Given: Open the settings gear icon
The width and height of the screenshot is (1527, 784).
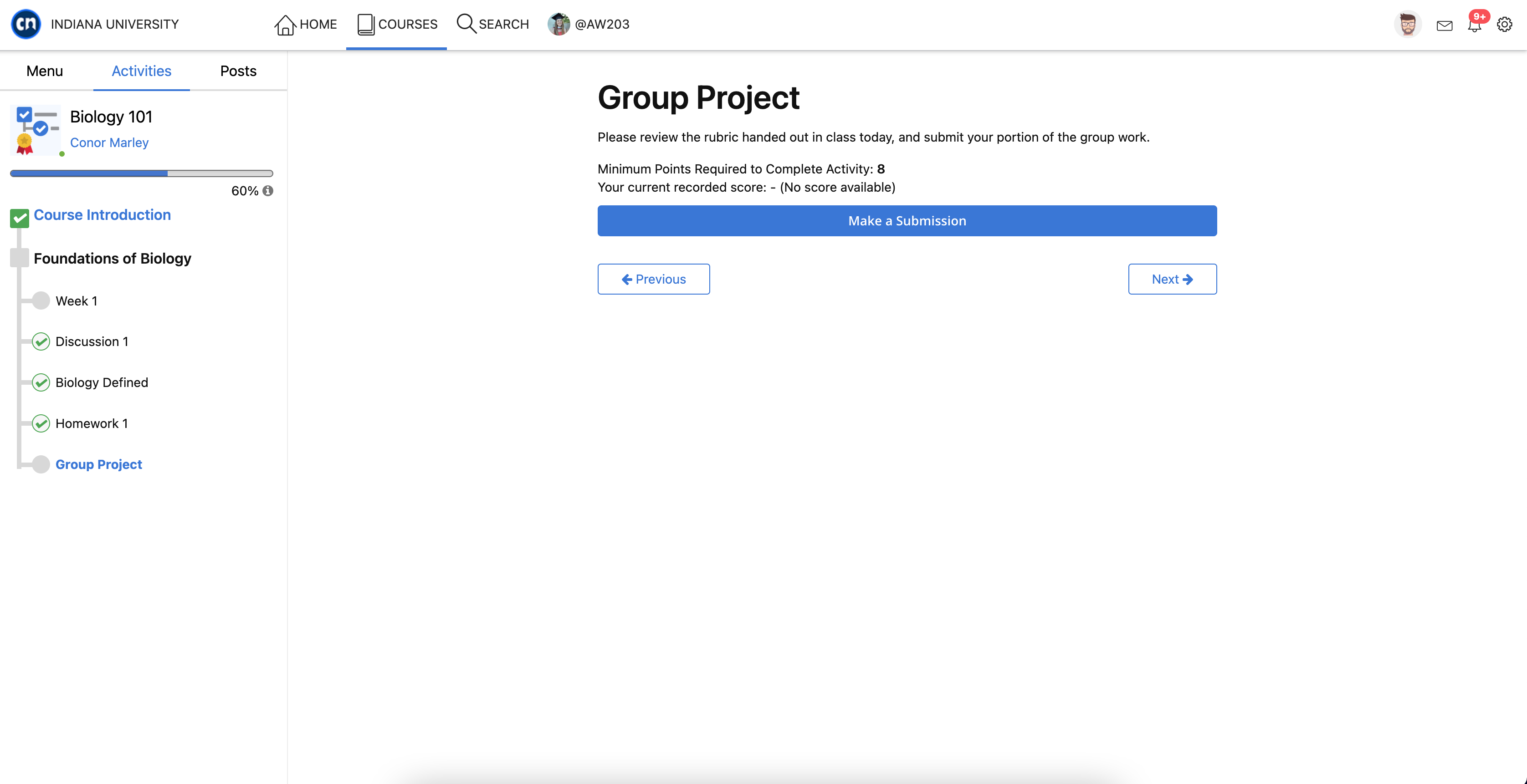Looking at the screenshot, I should click(1505, 24).
